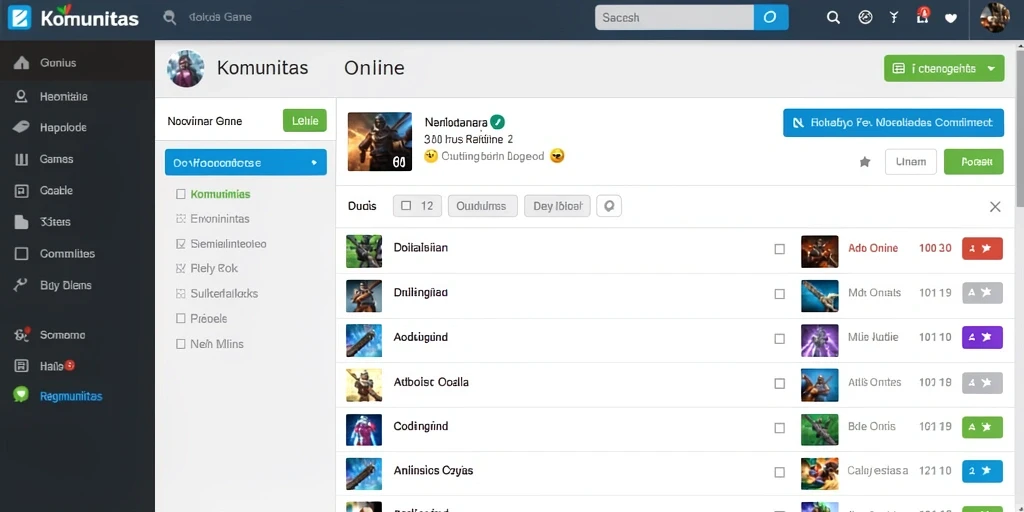
Task: Toggle the Neih Mlins filter checkbox
Action: 181,344
